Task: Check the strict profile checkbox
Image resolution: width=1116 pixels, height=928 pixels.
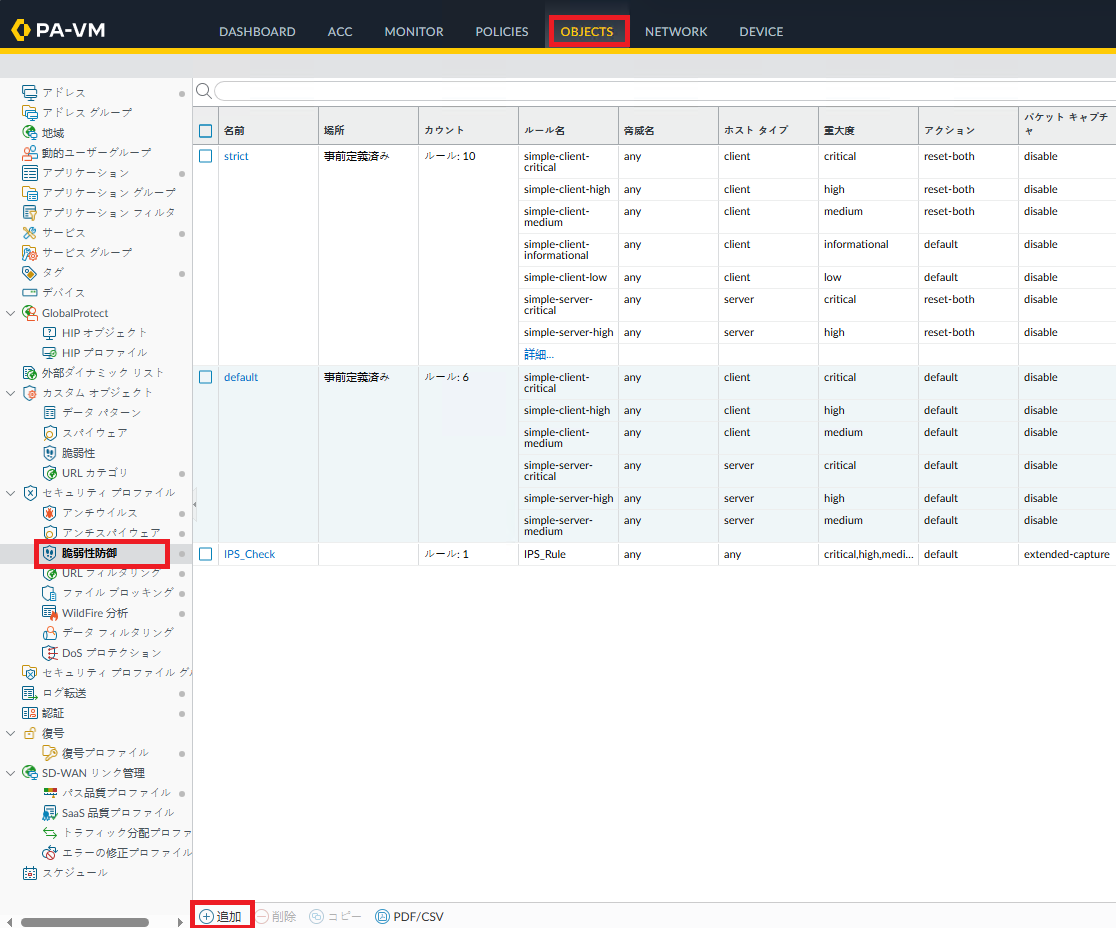Action: (x=206, y=156)
